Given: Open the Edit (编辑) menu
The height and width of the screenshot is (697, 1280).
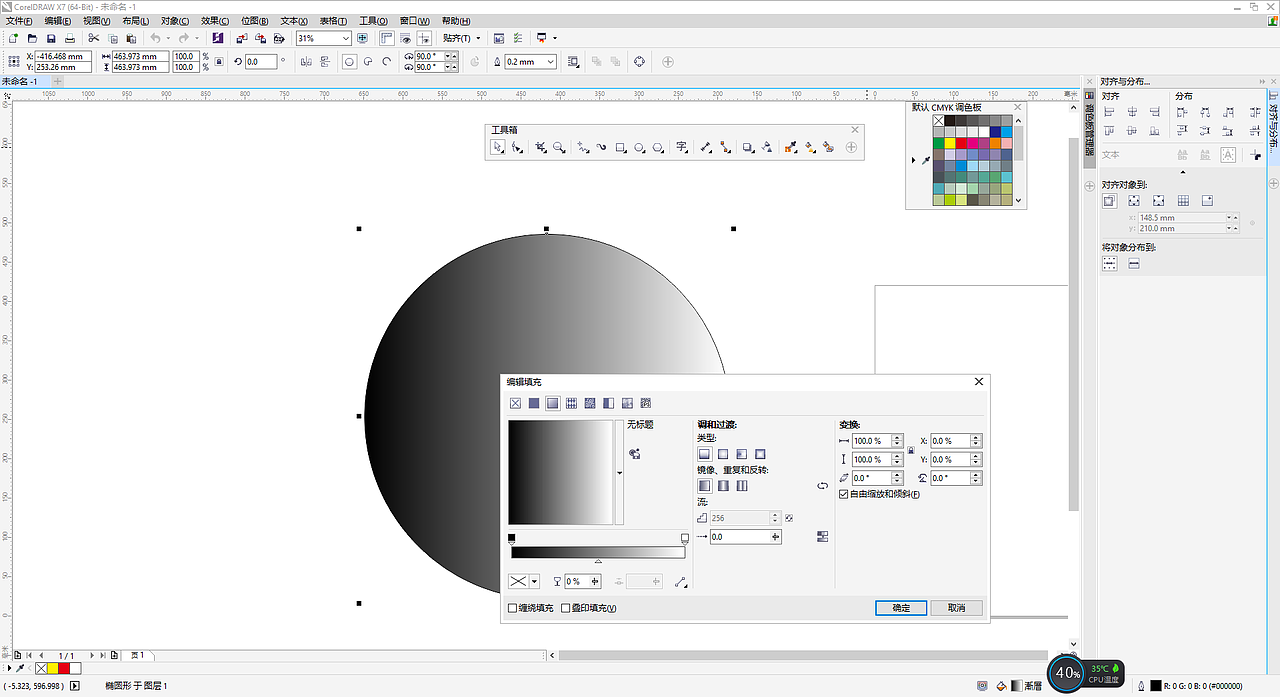Looking at the screenshot, I should pos(59,21).
